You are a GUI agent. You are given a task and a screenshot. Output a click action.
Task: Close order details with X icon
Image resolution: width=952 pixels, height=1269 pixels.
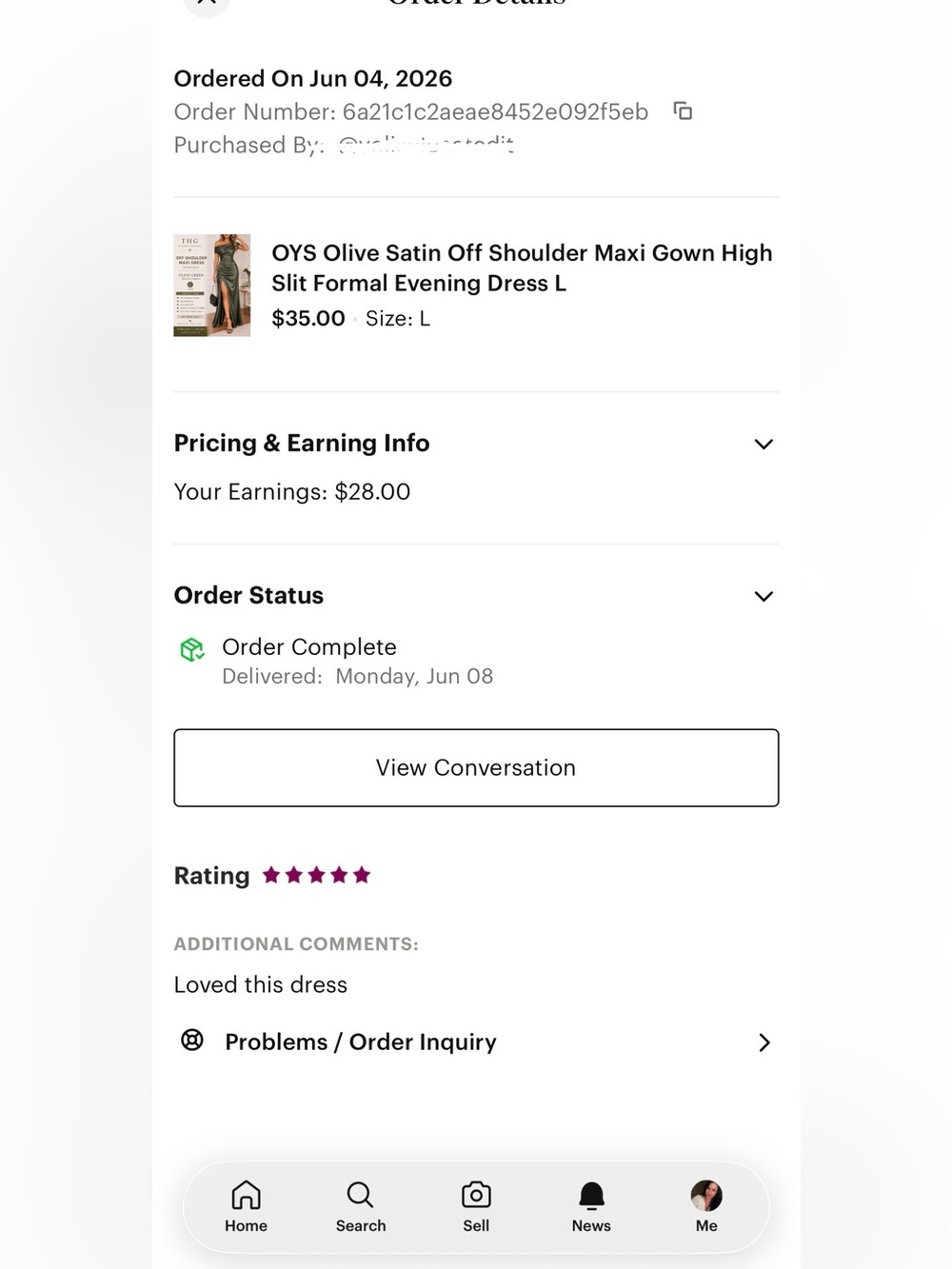(x=207, y=4)
